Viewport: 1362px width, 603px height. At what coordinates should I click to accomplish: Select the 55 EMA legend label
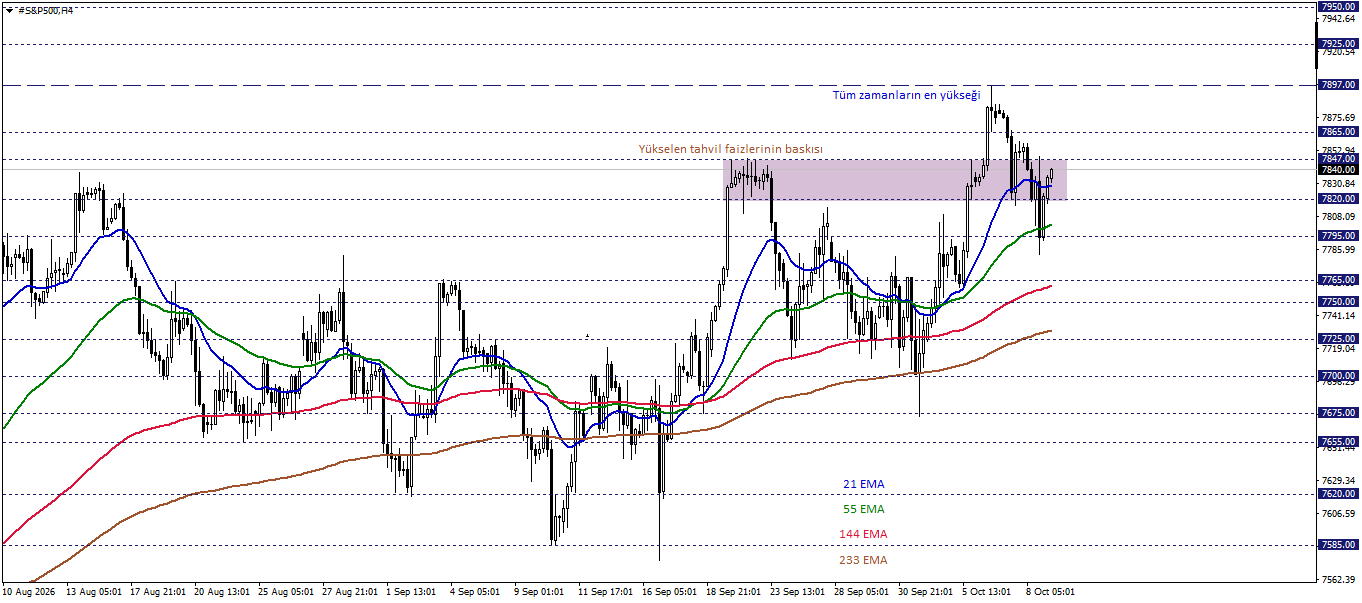[x=864, y=509]
